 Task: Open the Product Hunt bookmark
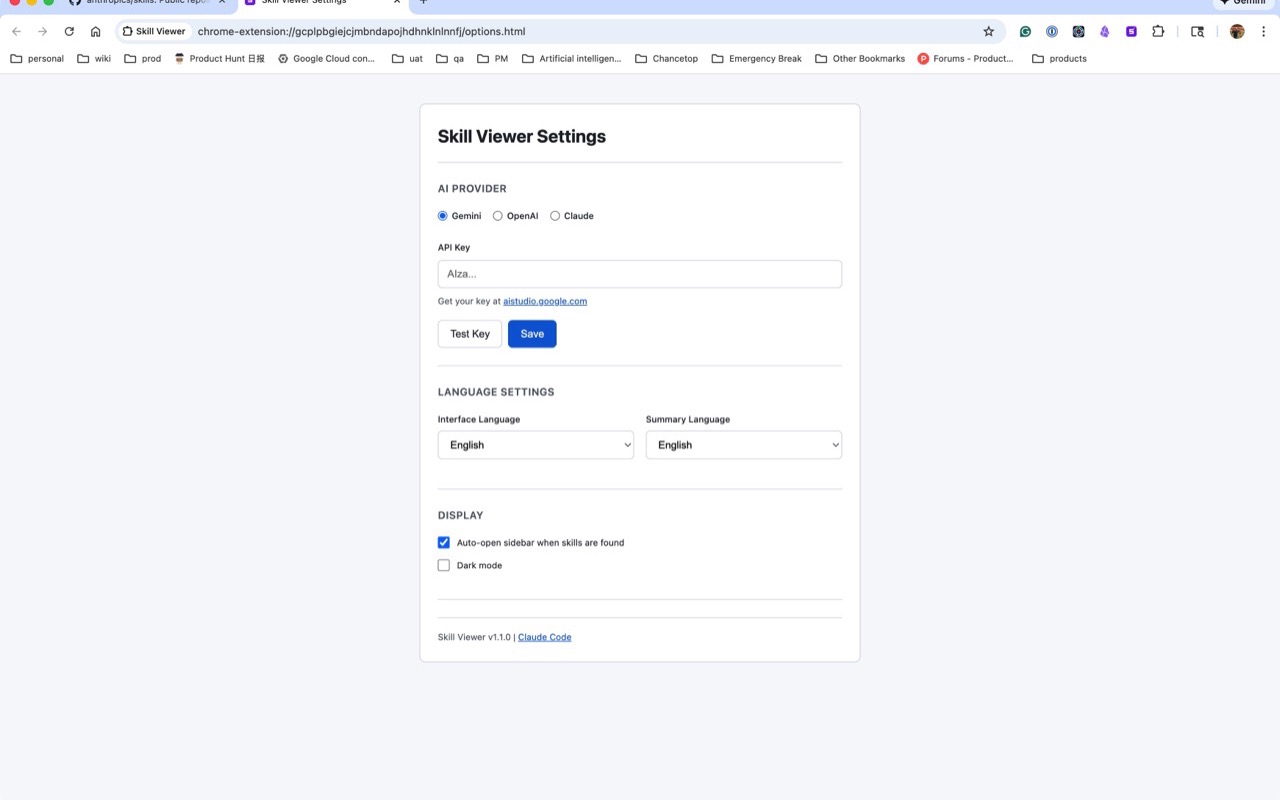(219, 59)
